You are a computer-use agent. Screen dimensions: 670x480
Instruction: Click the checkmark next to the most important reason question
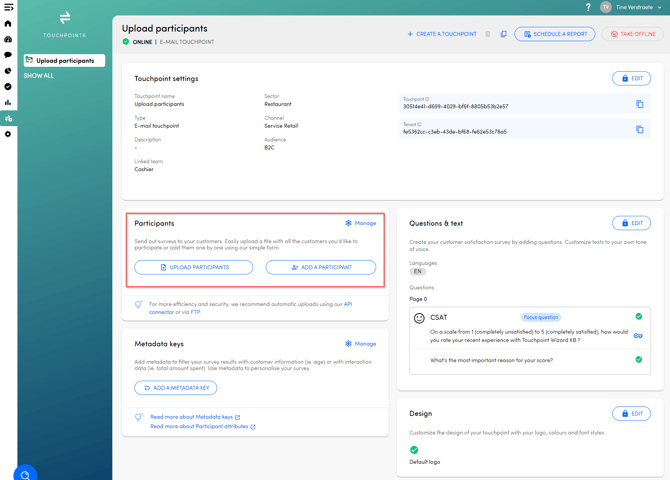pos(638,360)
